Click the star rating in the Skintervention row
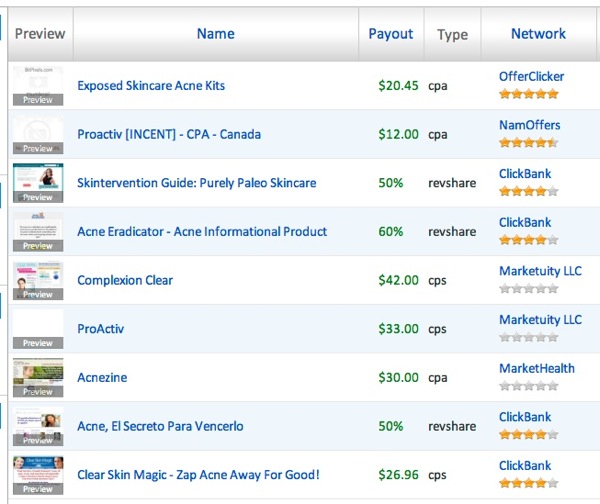Screen dimensions: 600x504 (x=529, y=191)
